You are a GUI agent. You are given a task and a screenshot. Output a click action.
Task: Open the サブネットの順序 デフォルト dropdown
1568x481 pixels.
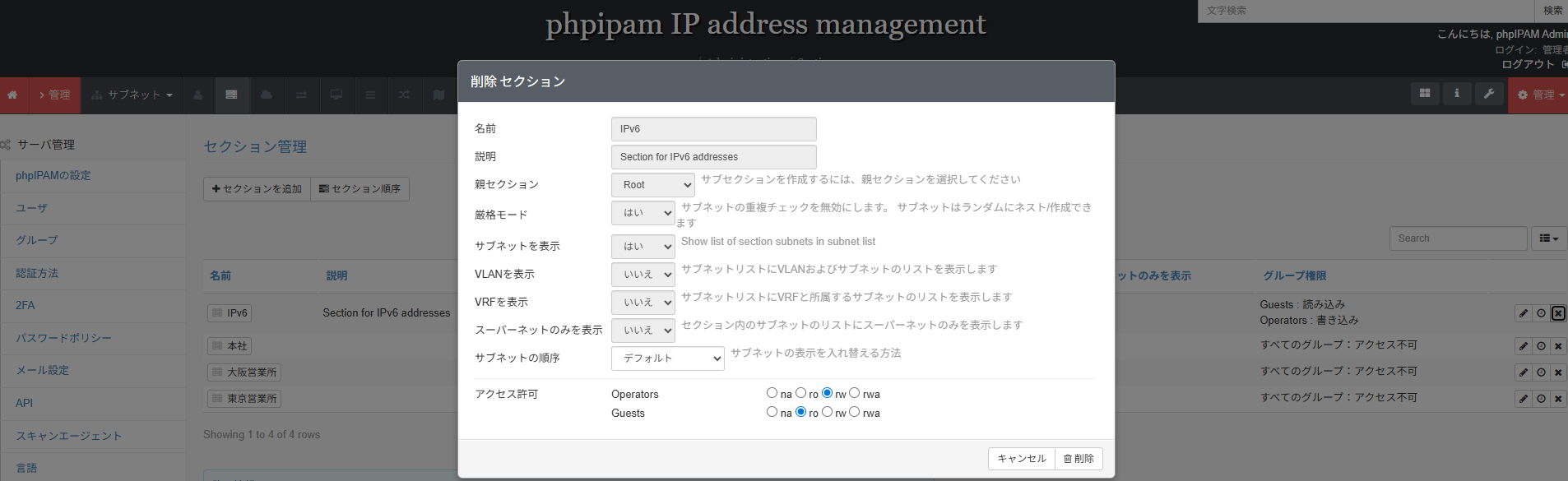pos(668,358)
